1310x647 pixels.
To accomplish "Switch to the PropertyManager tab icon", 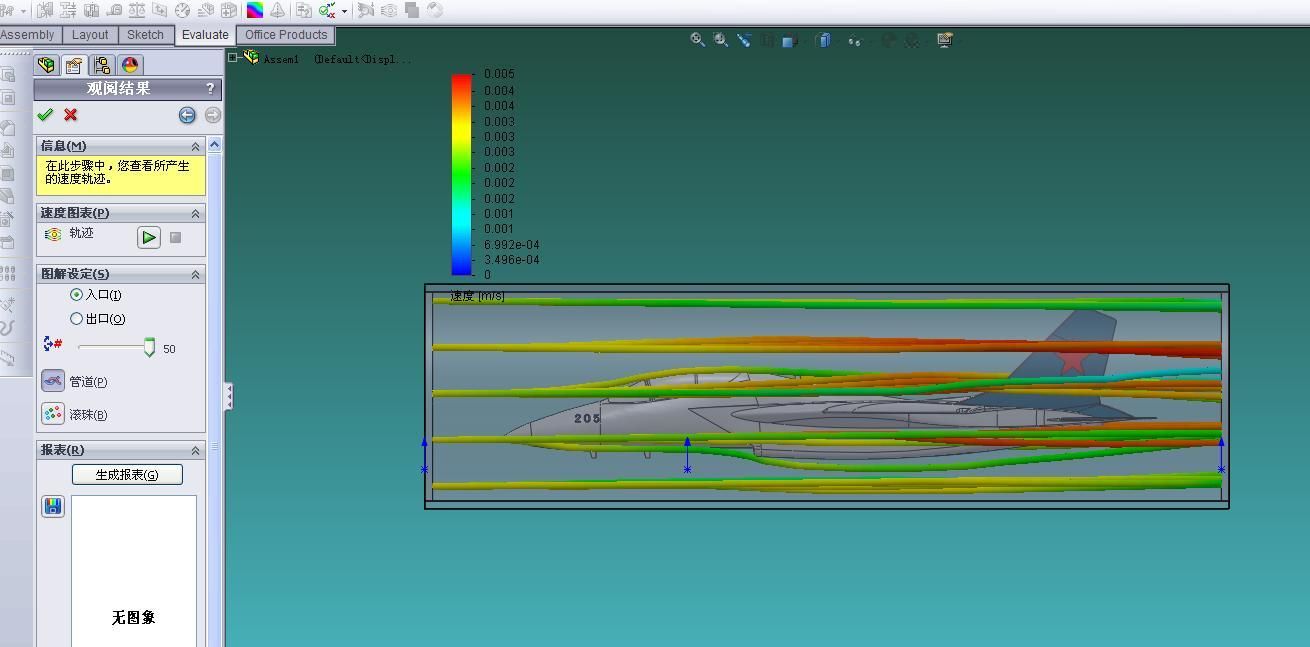I will (x=74, y=65).
